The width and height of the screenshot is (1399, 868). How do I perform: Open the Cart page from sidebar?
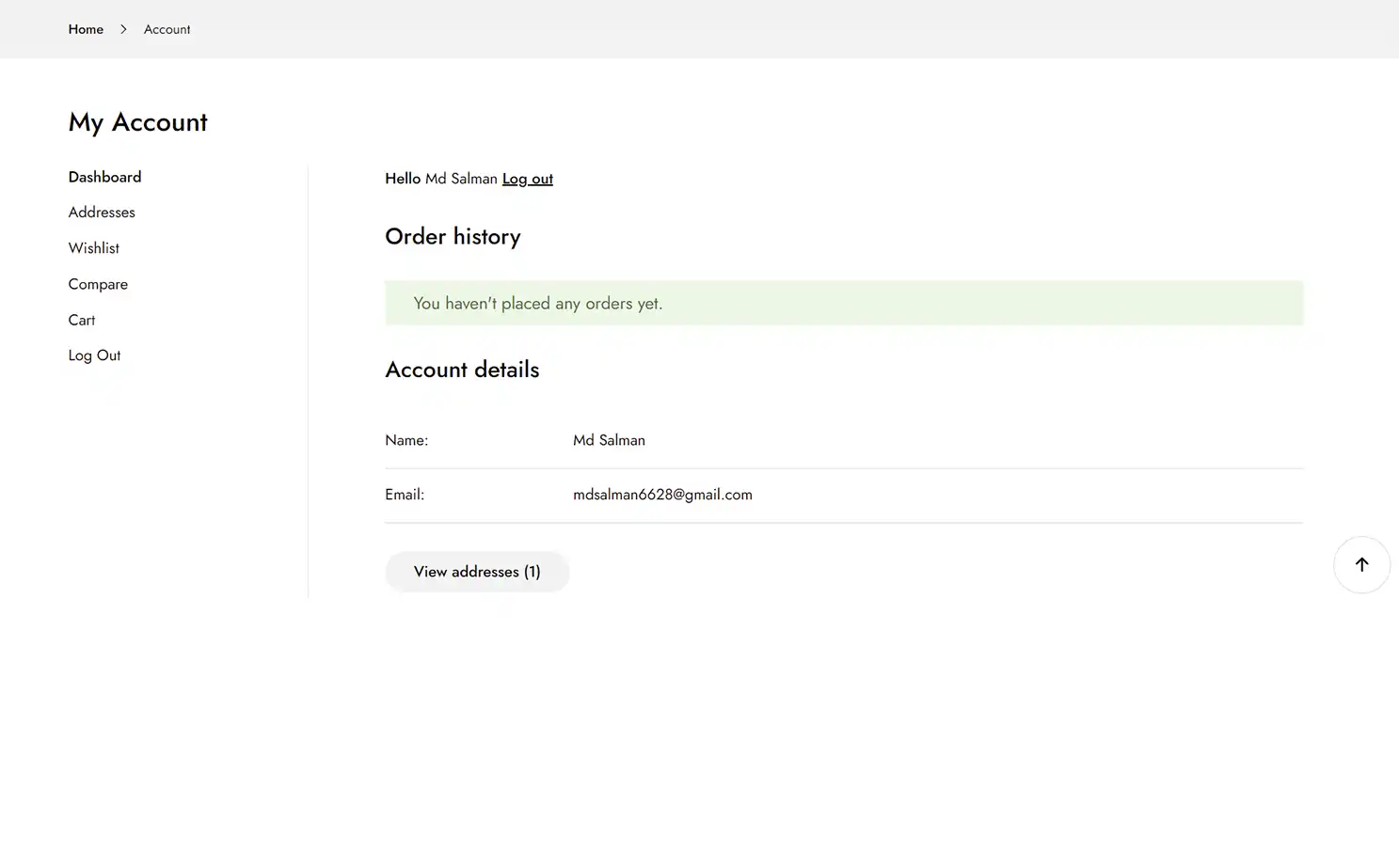[81, 320]
